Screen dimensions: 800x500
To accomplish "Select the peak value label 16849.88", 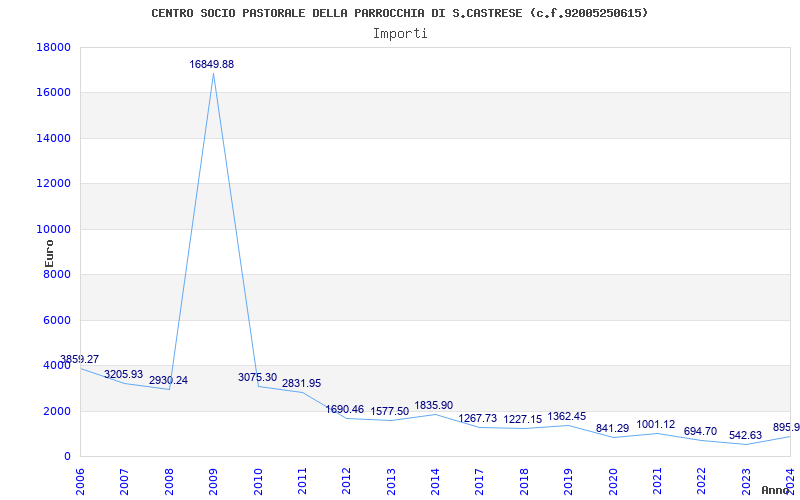I will (212, 64).
